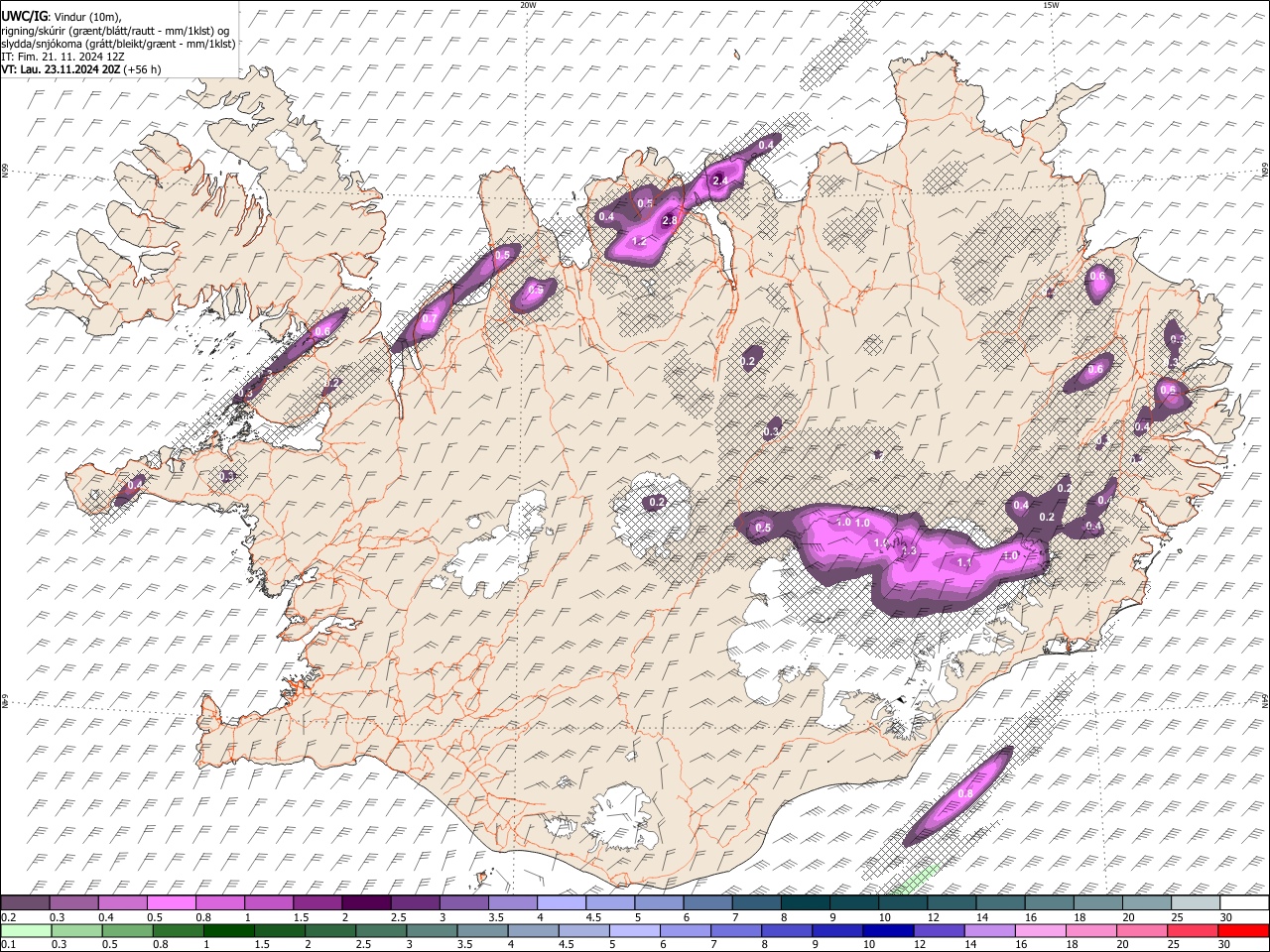This screenshot has height=952, width=1270.
Task: Click the 16–18 light pink rain legend swatch
Action: point(1041,930)
